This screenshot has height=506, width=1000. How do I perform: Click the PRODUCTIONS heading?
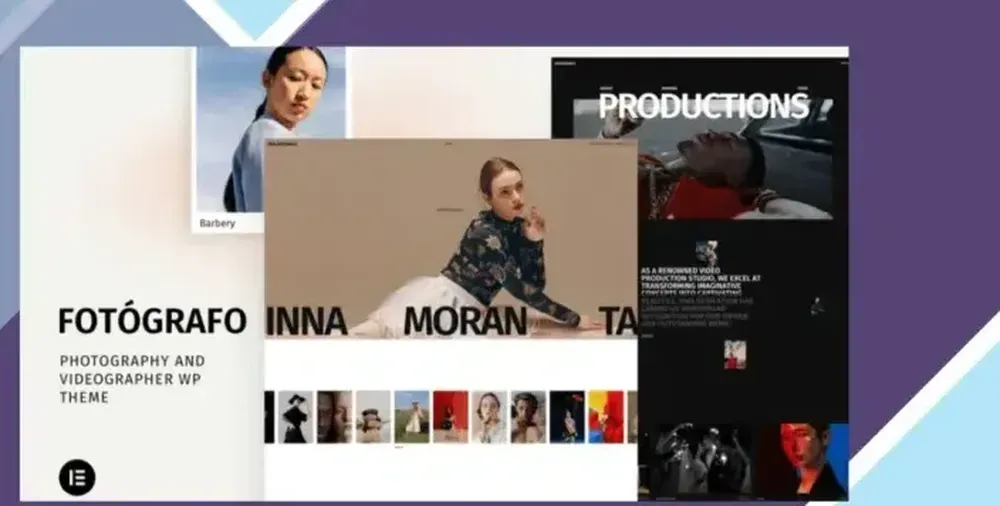703,106
